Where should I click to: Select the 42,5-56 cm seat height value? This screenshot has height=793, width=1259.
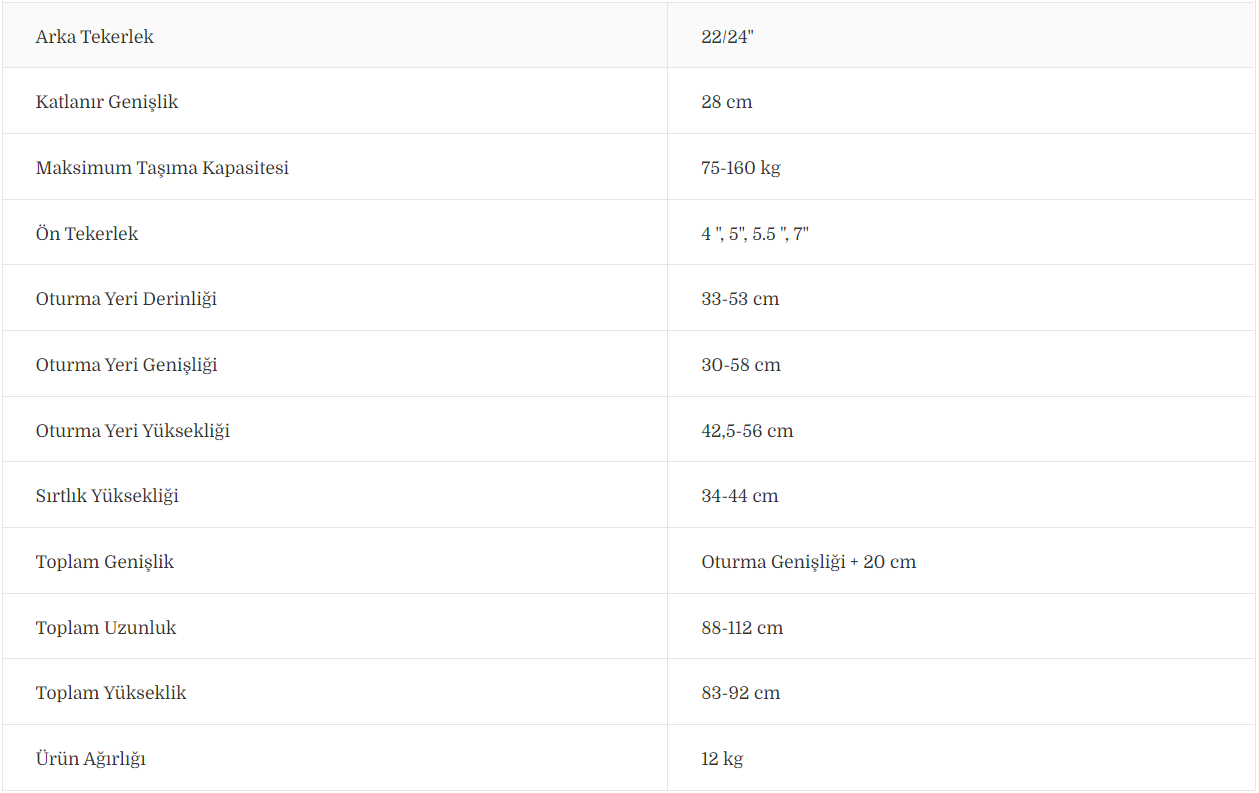(x=747, y=431)
